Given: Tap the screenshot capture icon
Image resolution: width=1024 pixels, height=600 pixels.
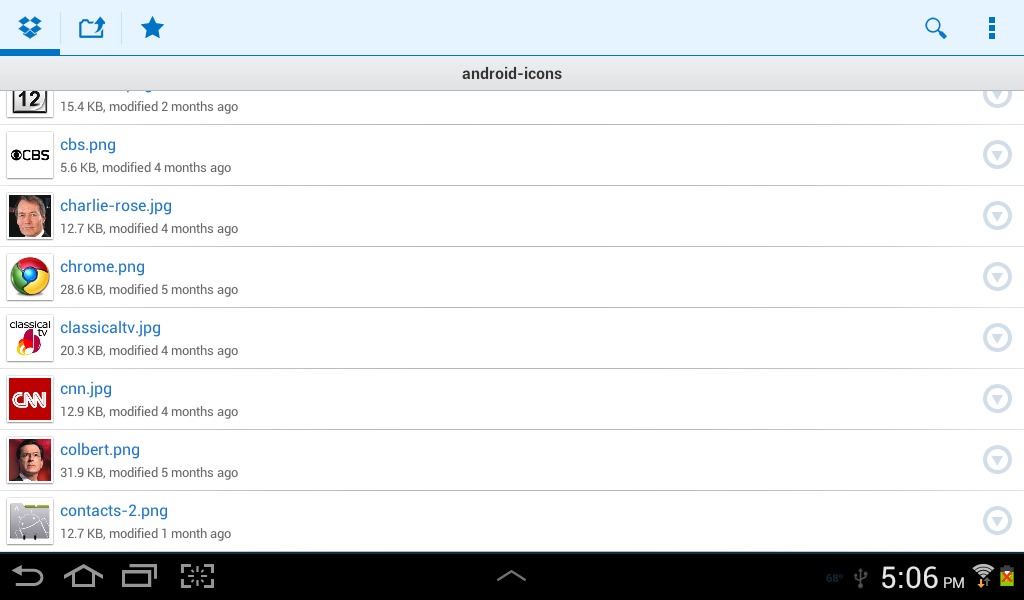Looking at the screenshot, I should (x=197, y=576).
